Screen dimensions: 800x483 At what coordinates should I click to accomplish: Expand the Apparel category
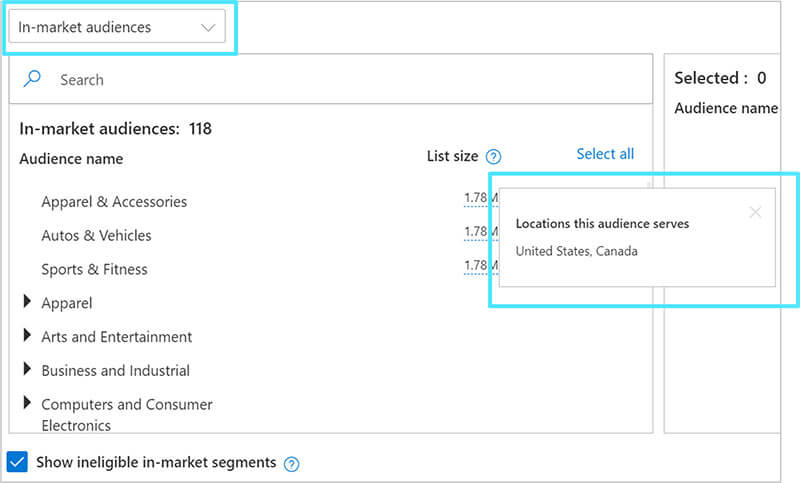pyautogui.click(x=27, y=303)
